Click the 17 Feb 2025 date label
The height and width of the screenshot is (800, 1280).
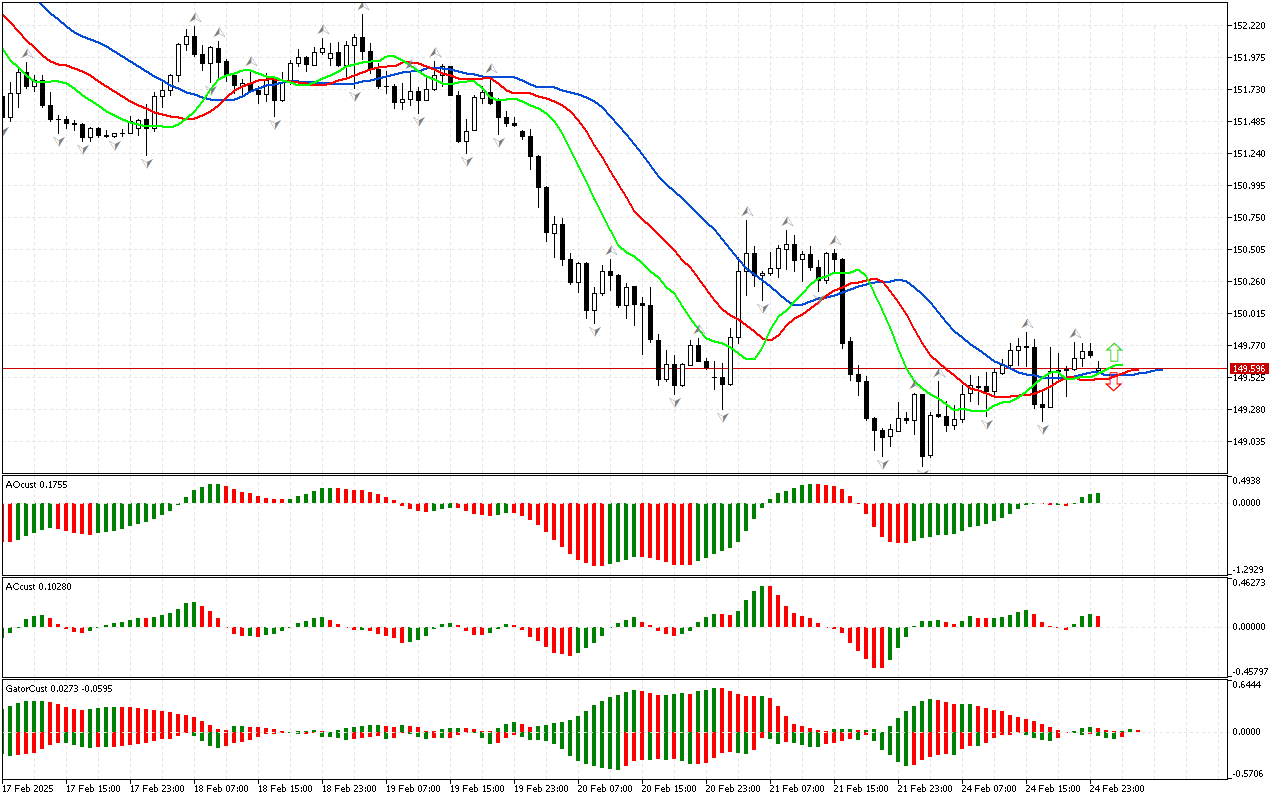(x=30, y=789)
